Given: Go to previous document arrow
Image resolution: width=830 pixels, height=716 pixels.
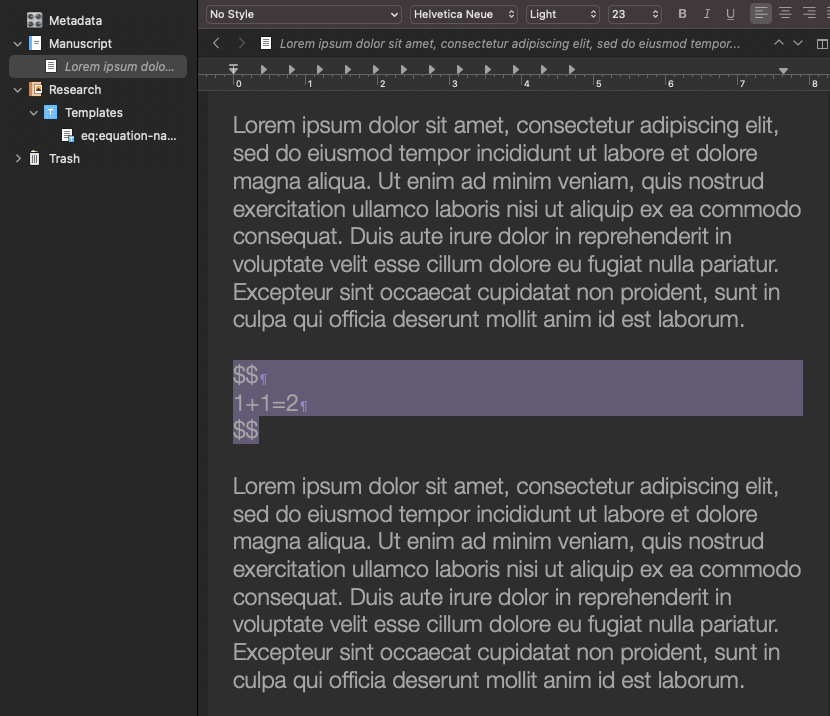Looking at the screenshot, I should (779, 43).
